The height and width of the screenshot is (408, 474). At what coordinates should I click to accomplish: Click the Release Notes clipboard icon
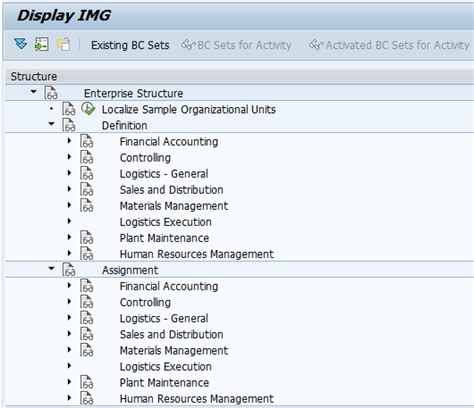click(64, 44)
